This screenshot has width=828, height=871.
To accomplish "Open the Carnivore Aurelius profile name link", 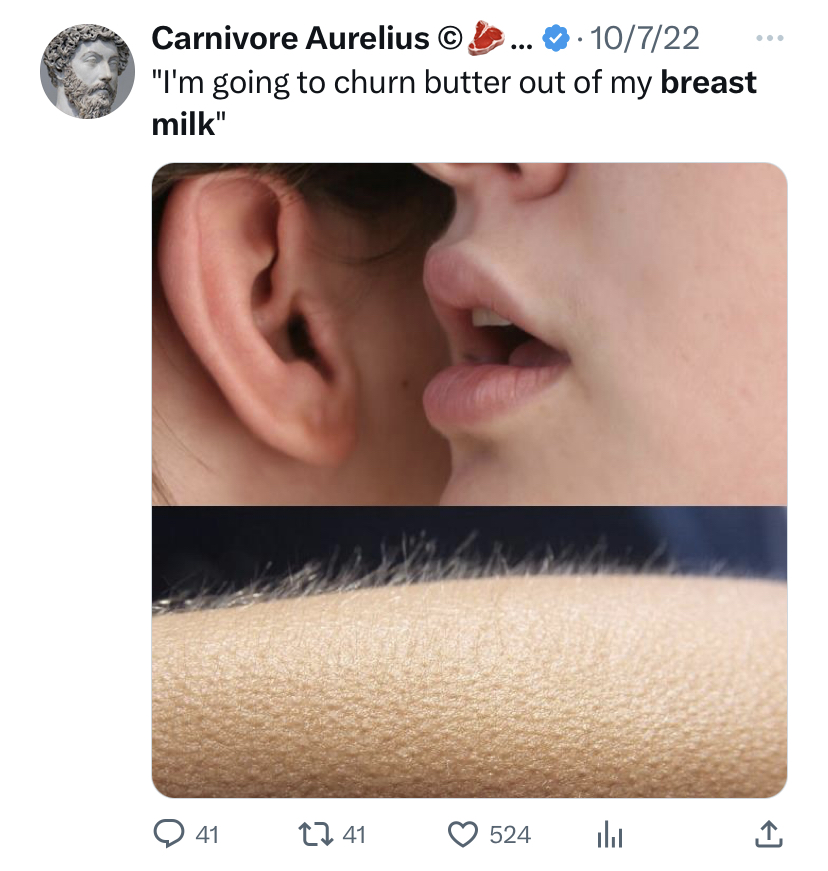I will tap(290, 38).
